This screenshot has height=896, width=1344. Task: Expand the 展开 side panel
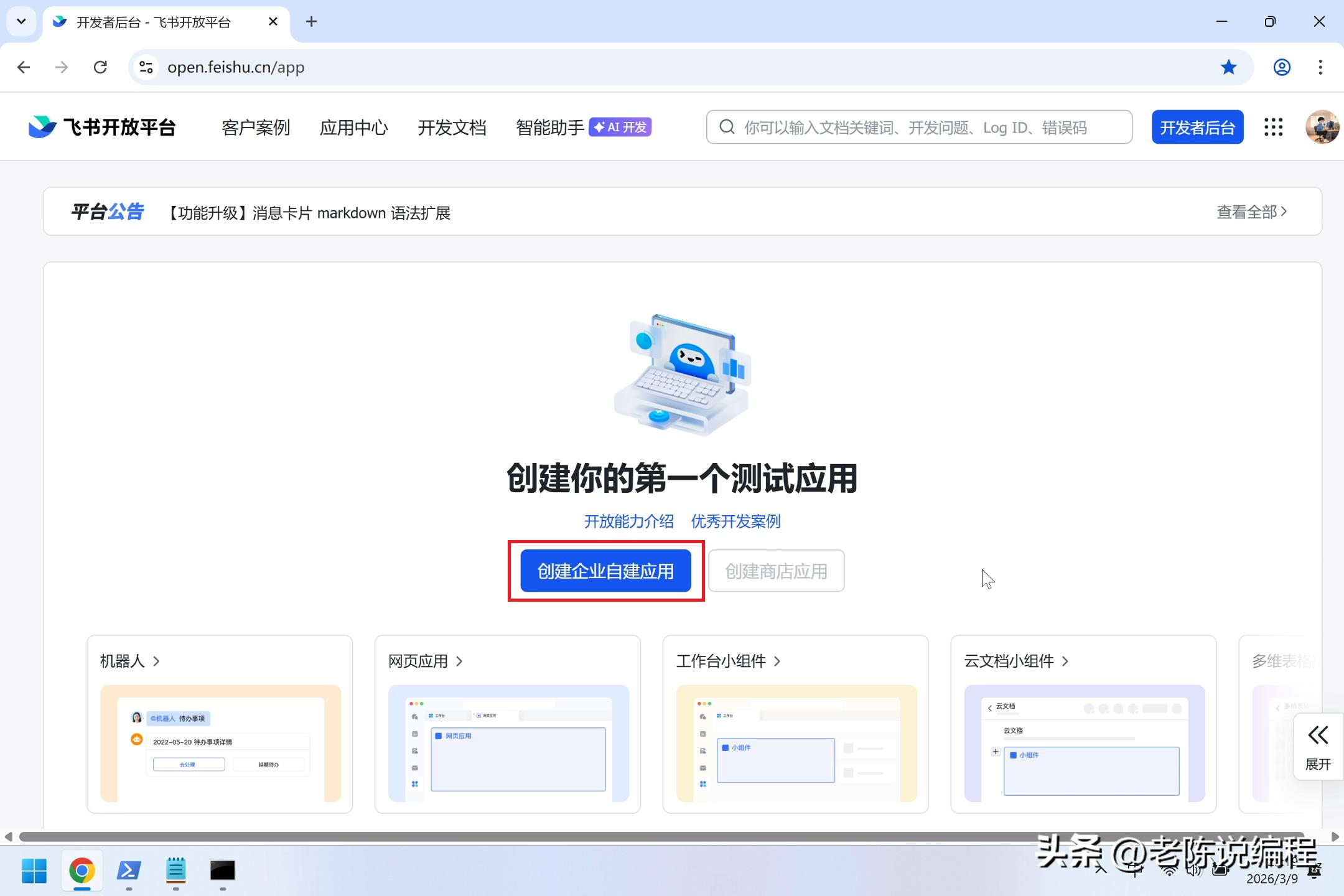tap(1318, 747)
